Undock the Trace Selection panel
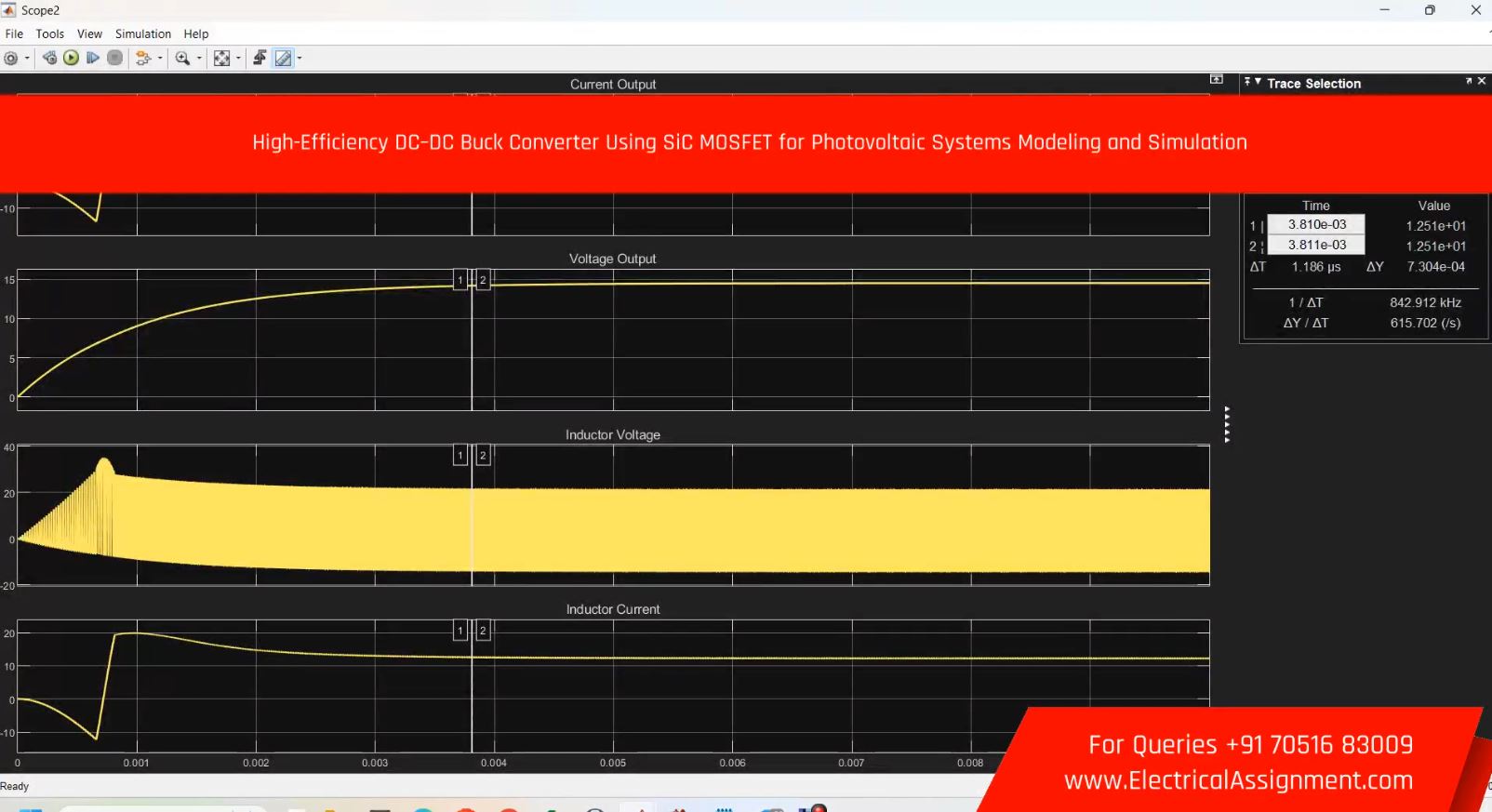The width and height of the screenshot is (1492, 812). pos(1469,82)
